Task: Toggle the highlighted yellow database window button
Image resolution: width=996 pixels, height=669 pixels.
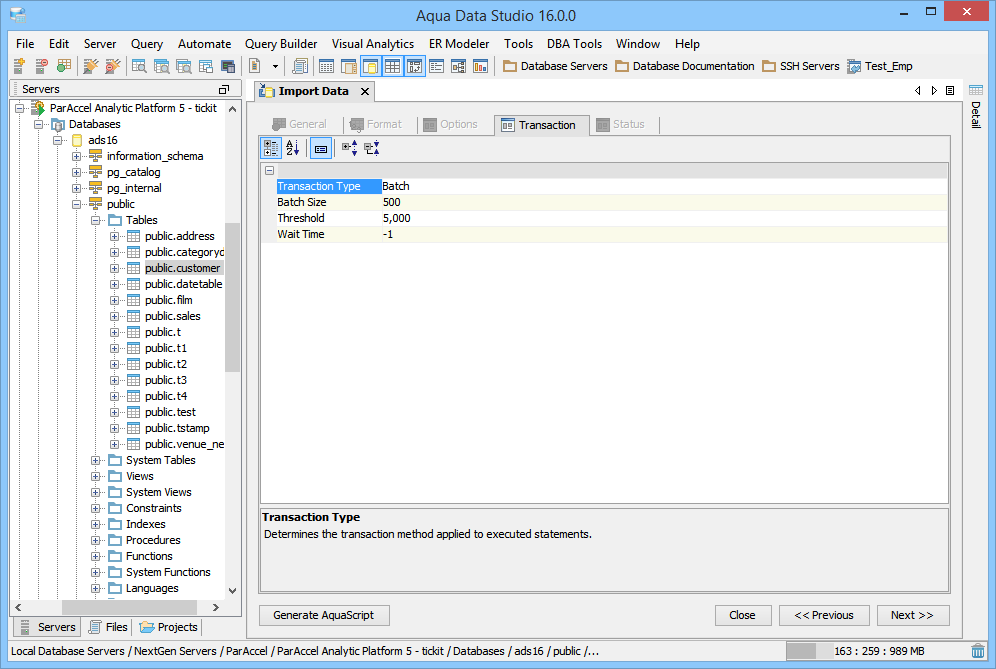Action: (x=370, y=66)
